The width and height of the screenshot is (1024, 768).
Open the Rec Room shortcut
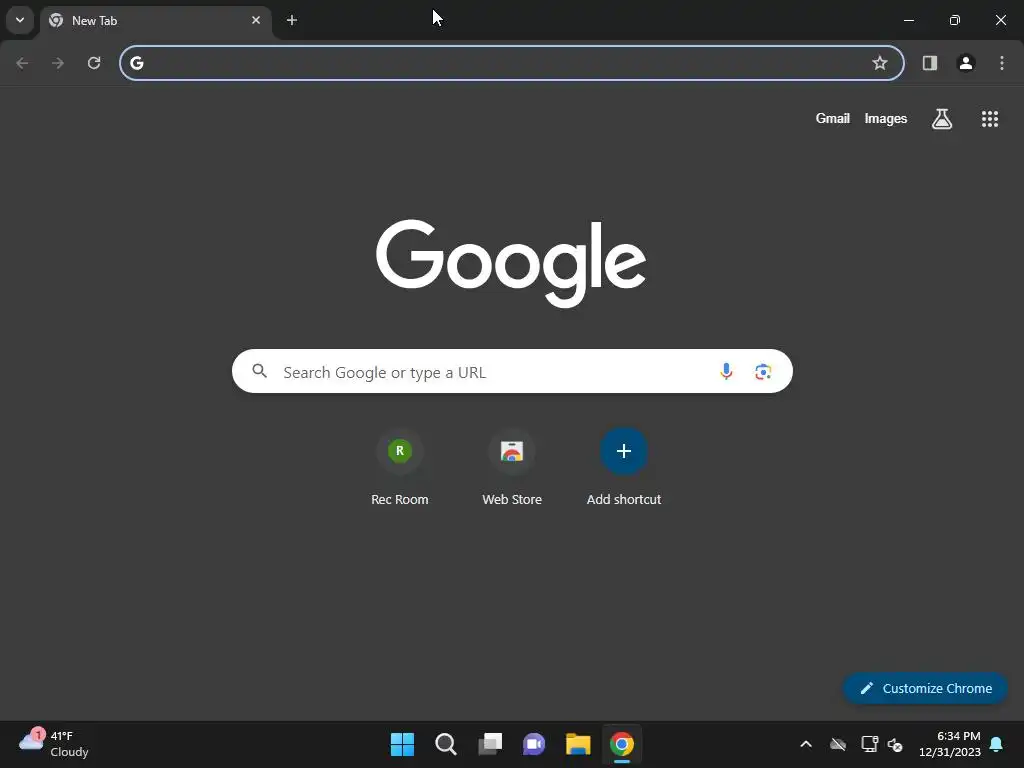pyautogui.click(x=400, y=466)
